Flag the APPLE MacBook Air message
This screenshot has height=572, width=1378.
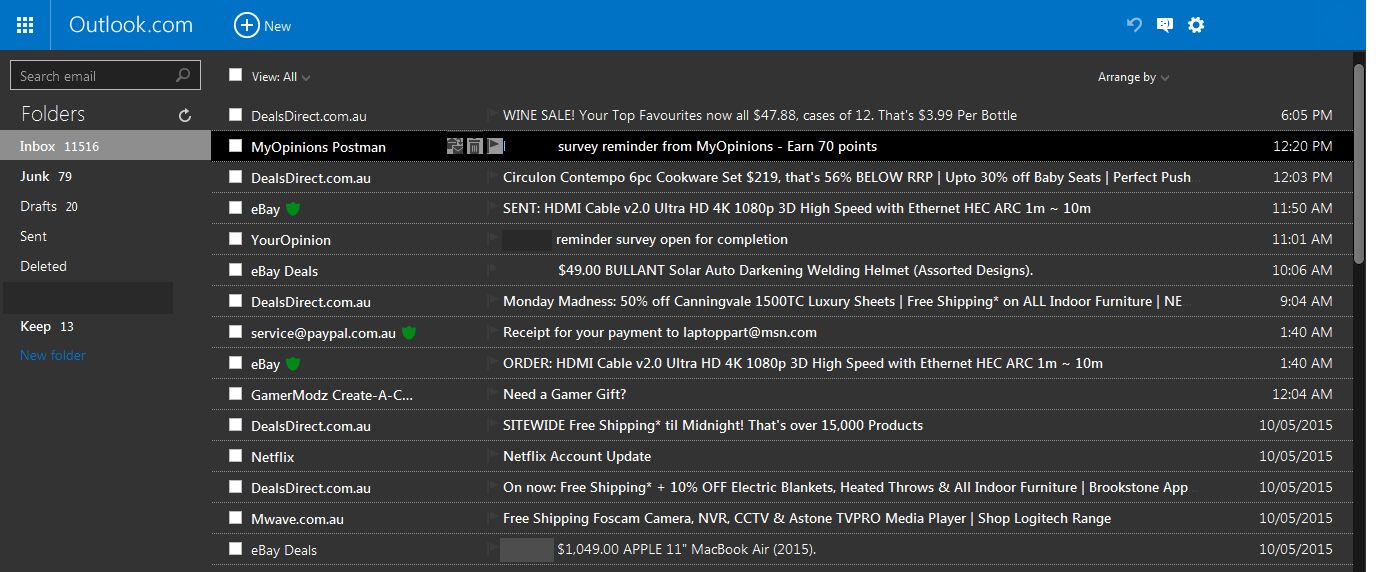[x=492, y=549]
